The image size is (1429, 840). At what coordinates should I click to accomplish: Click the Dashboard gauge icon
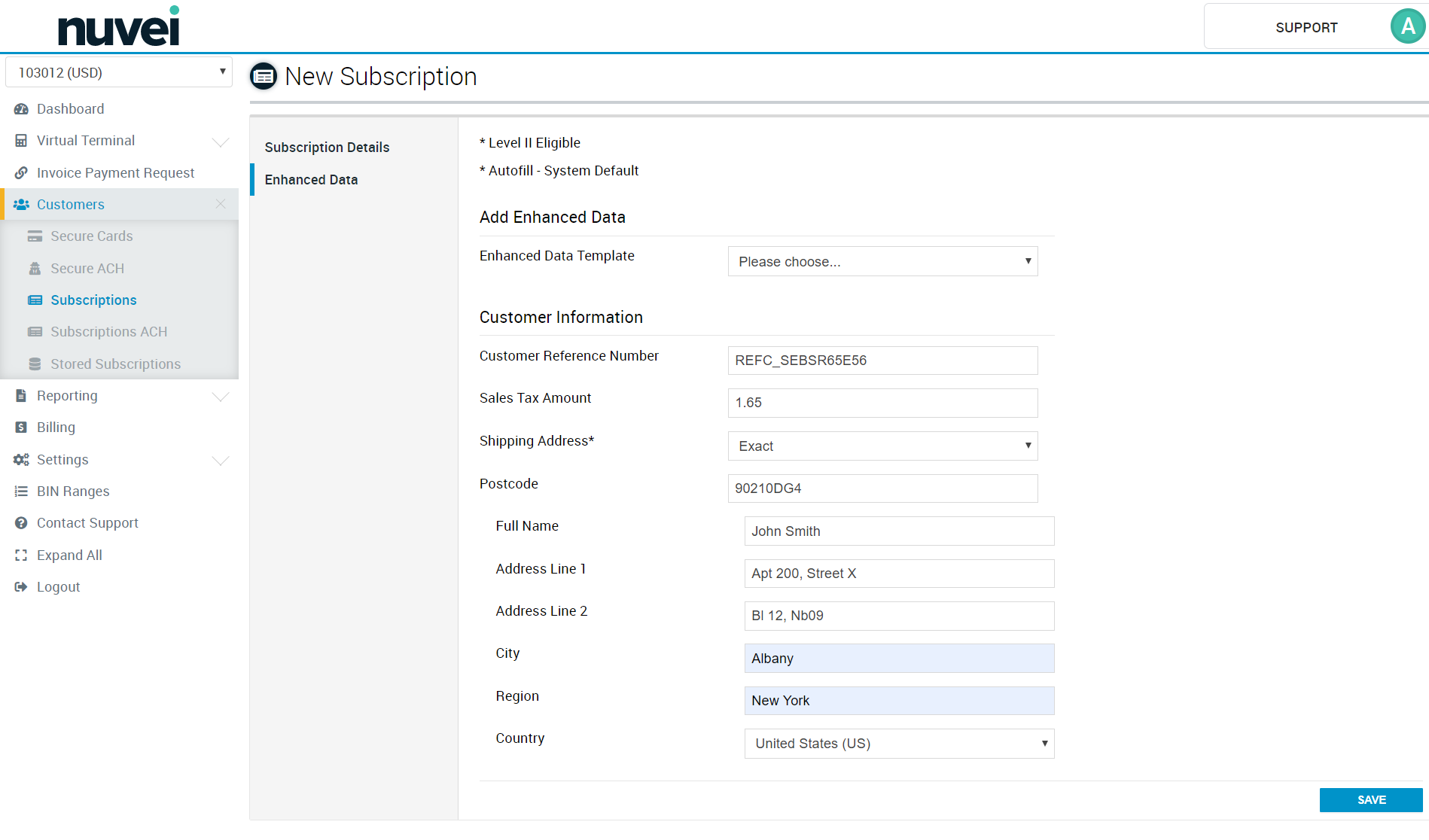21,109
